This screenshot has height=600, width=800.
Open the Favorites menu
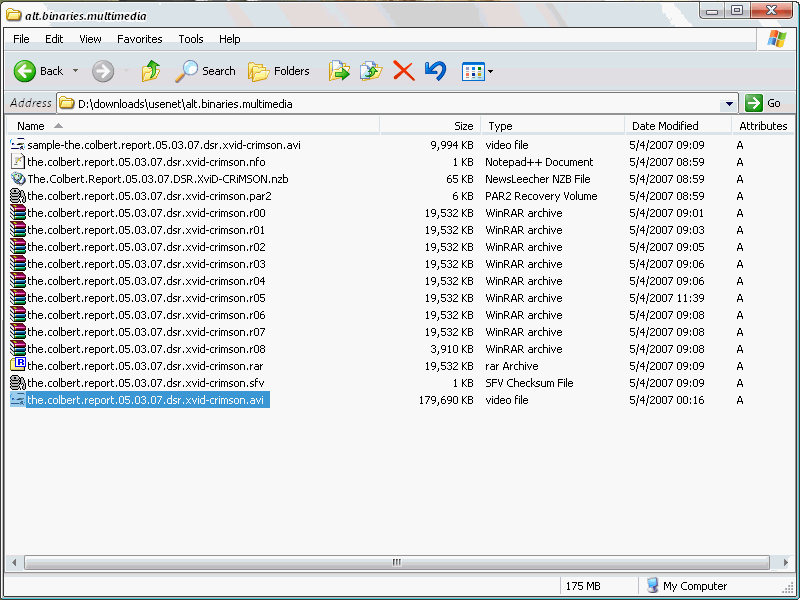click(140, 39)
